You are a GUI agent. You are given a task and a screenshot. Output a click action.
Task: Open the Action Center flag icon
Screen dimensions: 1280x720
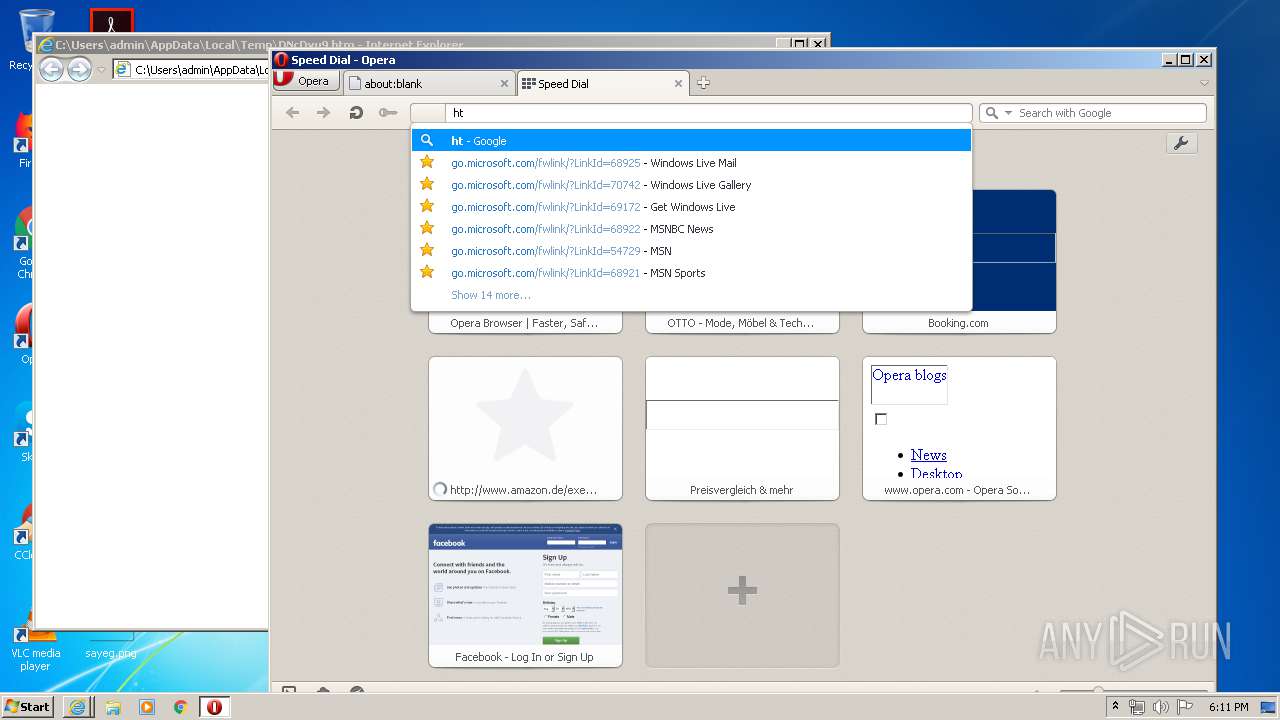pyautogui.click(x=1183, y=707)
